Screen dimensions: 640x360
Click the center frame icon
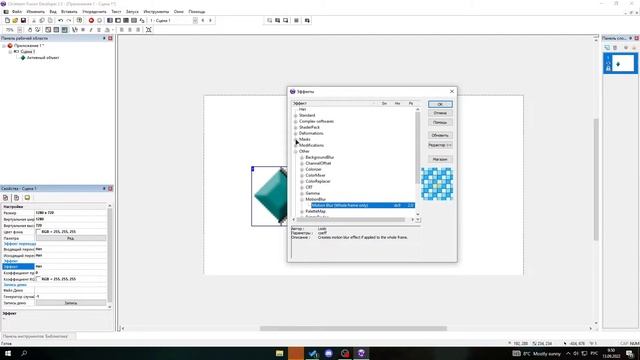(x=149, y=30)
